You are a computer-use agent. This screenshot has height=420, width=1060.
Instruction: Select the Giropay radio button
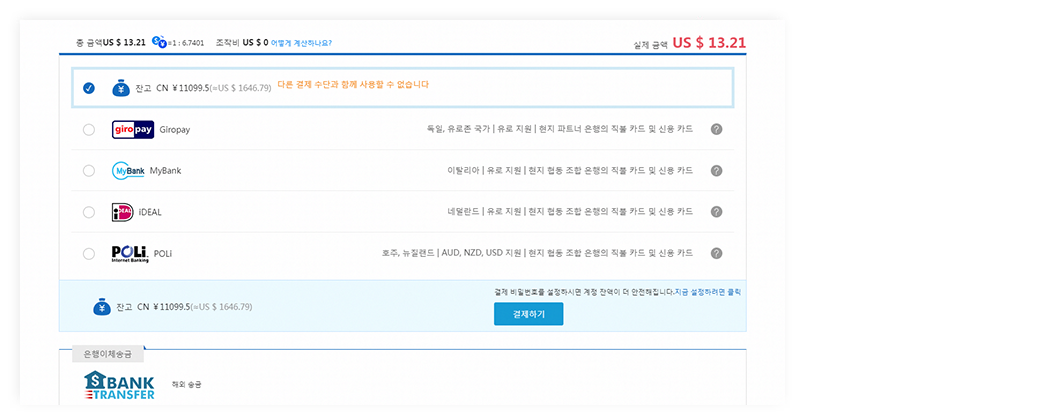(89, 129)
